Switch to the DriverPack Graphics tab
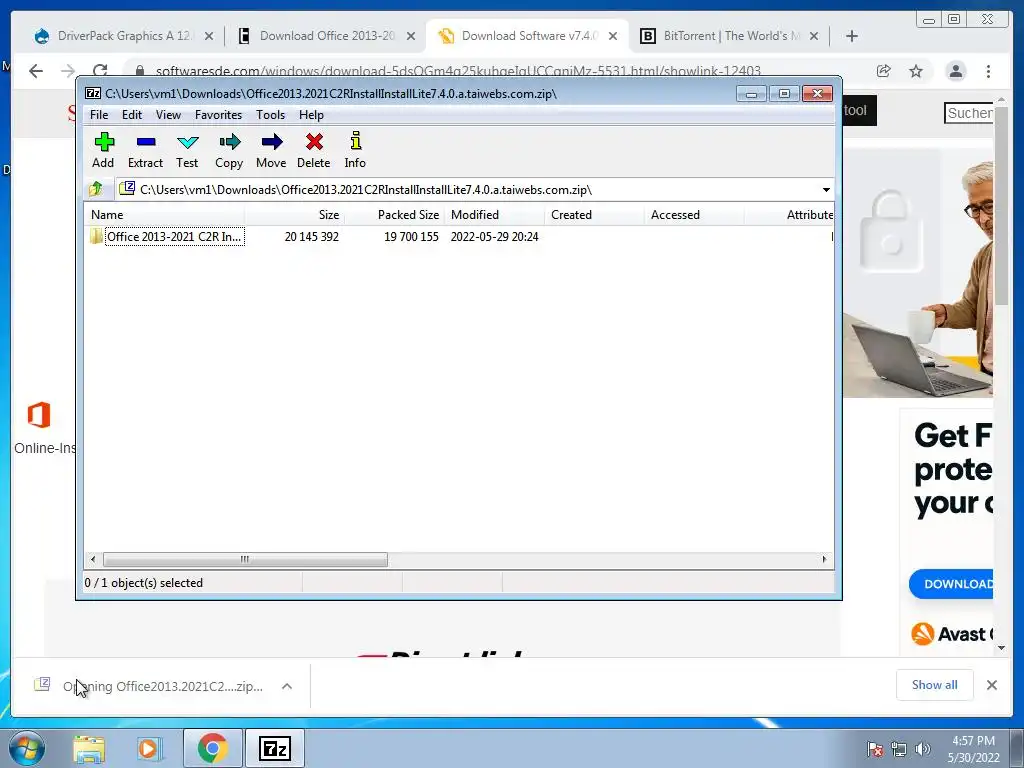Image resolution: width=1024 pixels, height=768 pixels. pyautogui.click(x=123, y=36)
